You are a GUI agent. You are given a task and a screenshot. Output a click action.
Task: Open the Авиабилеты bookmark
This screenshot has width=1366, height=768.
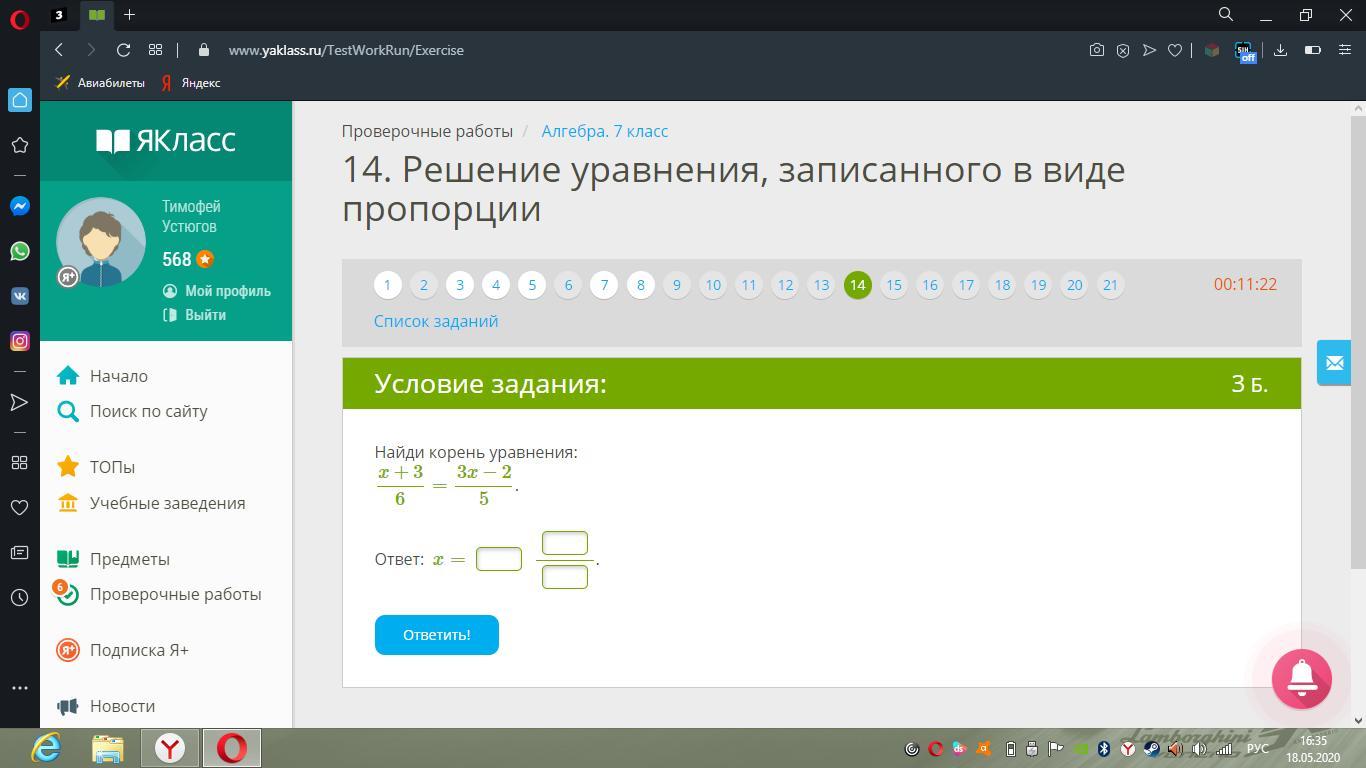(101, 83)
